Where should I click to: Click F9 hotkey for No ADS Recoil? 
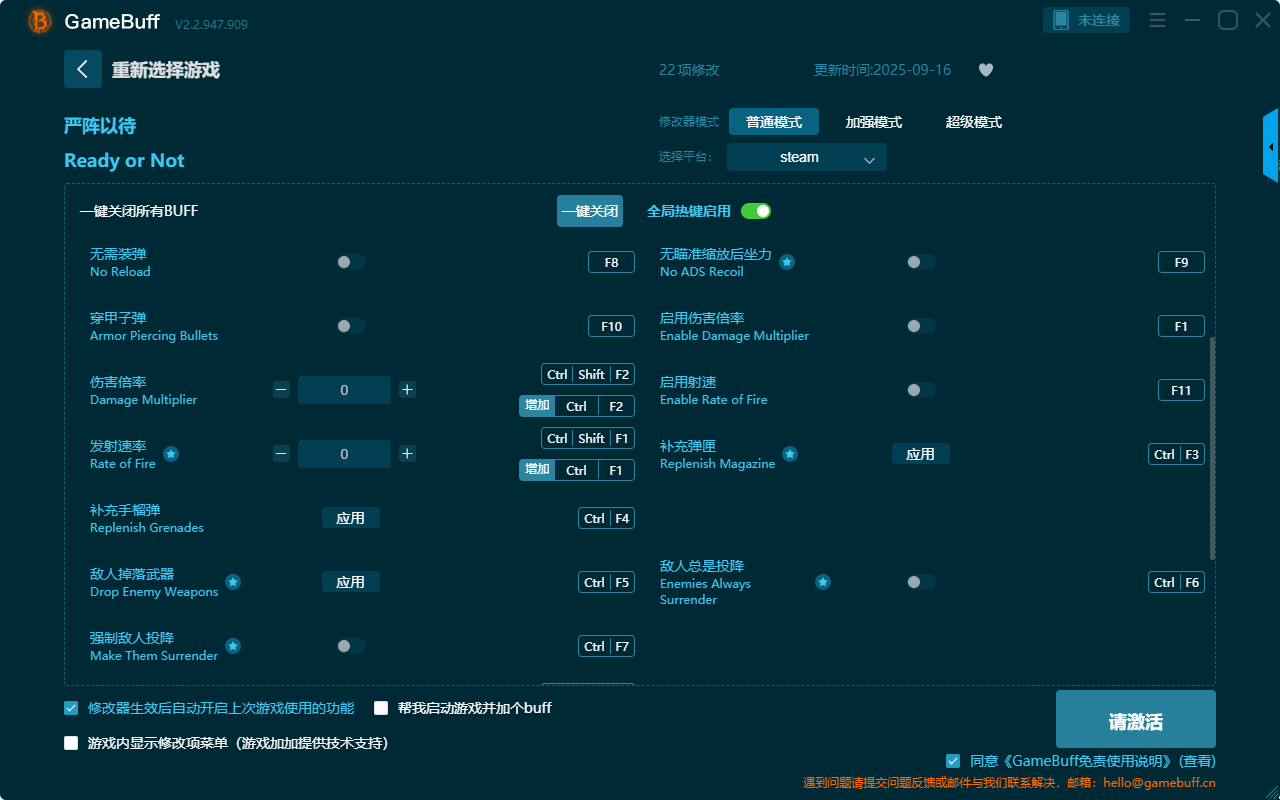(1181, 262)
